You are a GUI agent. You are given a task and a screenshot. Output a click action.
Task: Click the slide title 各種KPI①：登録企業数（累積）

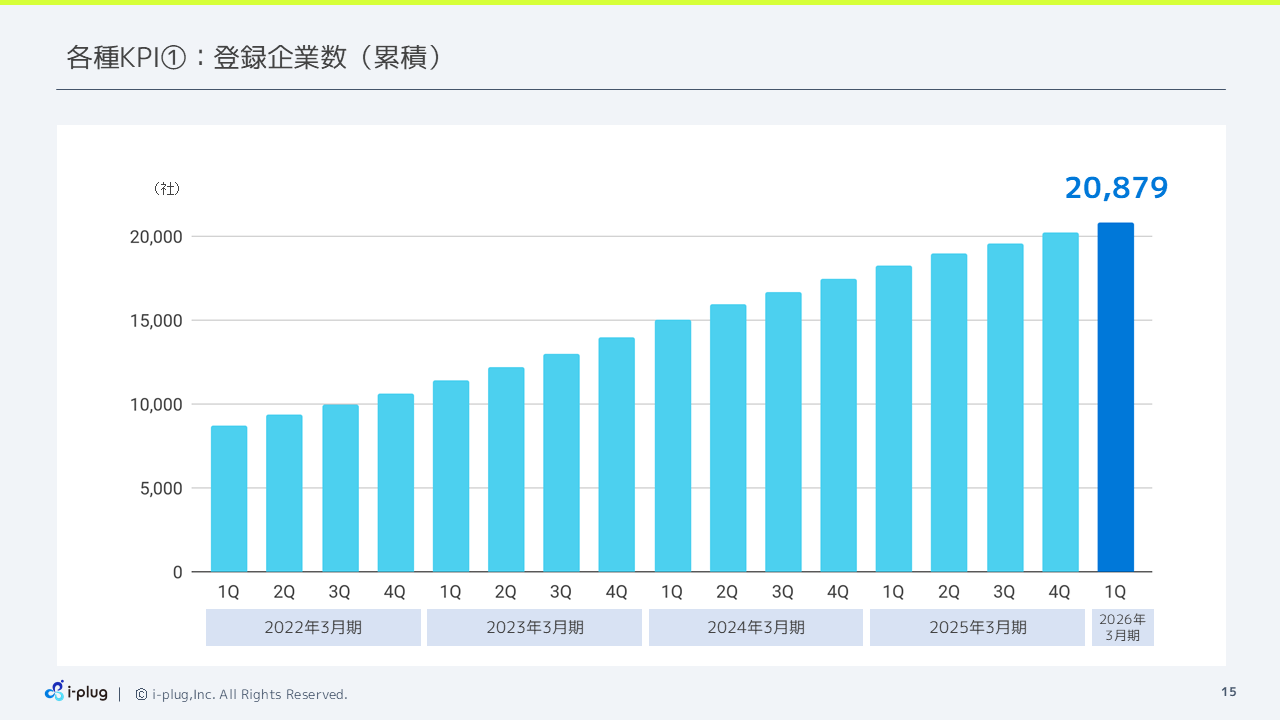(x=254, y=58)
